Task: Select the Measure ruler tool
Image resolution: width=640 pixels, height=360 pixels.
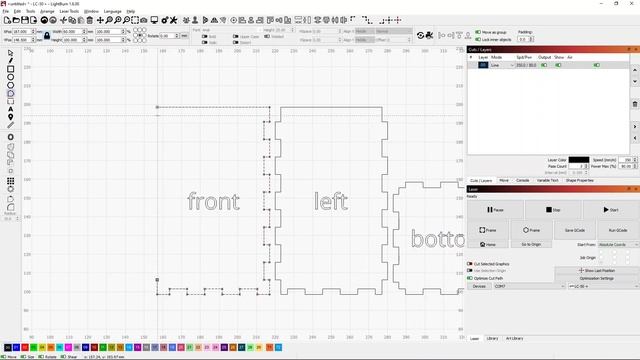Action: [11, 125]
